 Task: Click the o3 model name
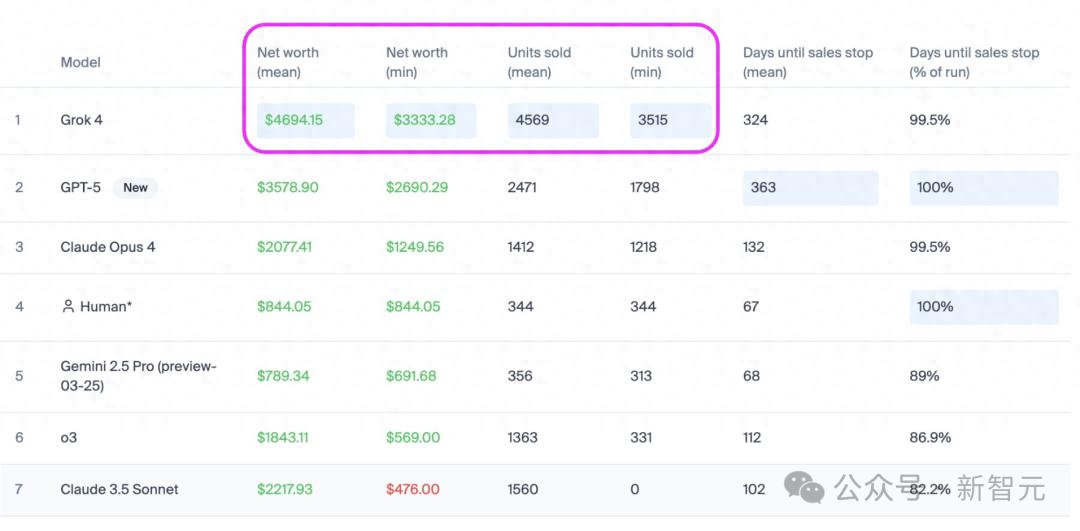(x=70, y=437)
